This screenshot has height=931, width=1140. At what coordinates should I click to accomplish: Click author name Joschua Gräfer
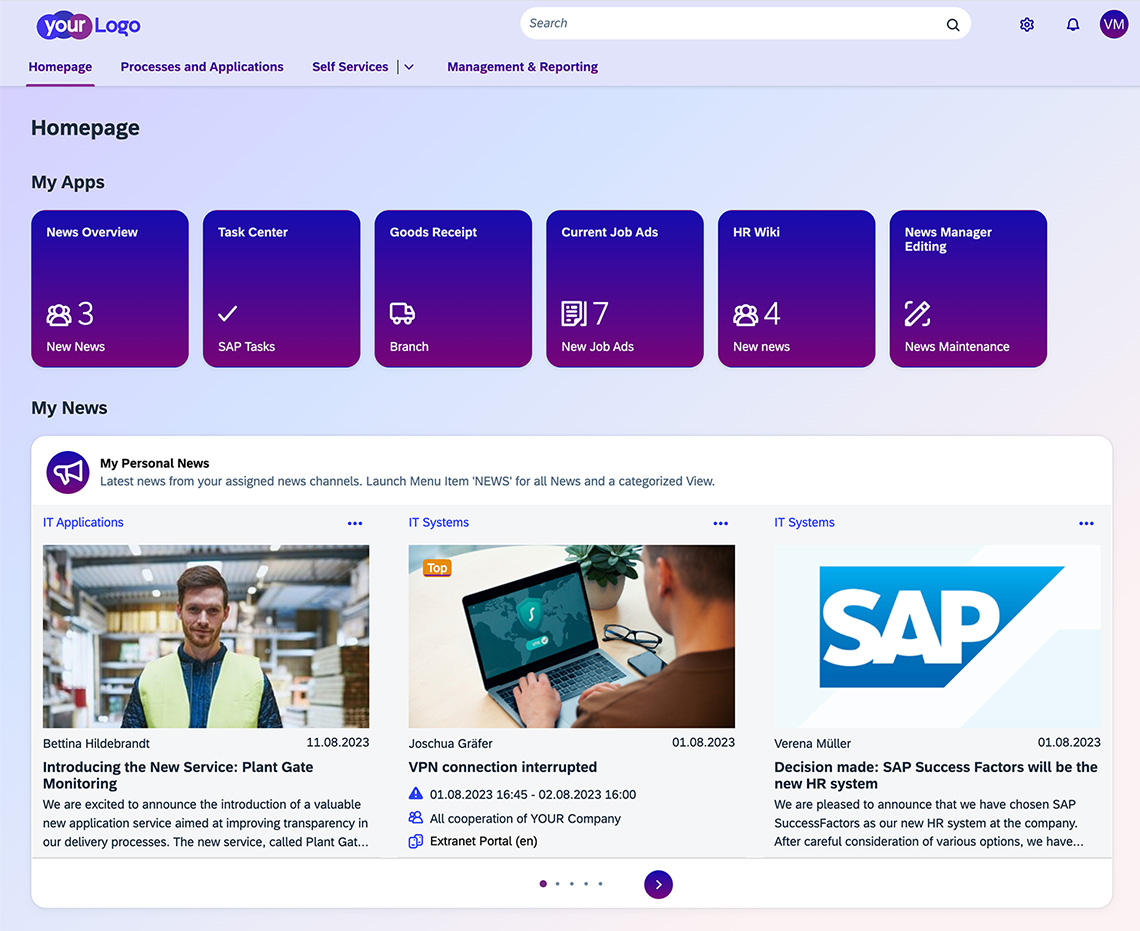(x=451, y=743)
